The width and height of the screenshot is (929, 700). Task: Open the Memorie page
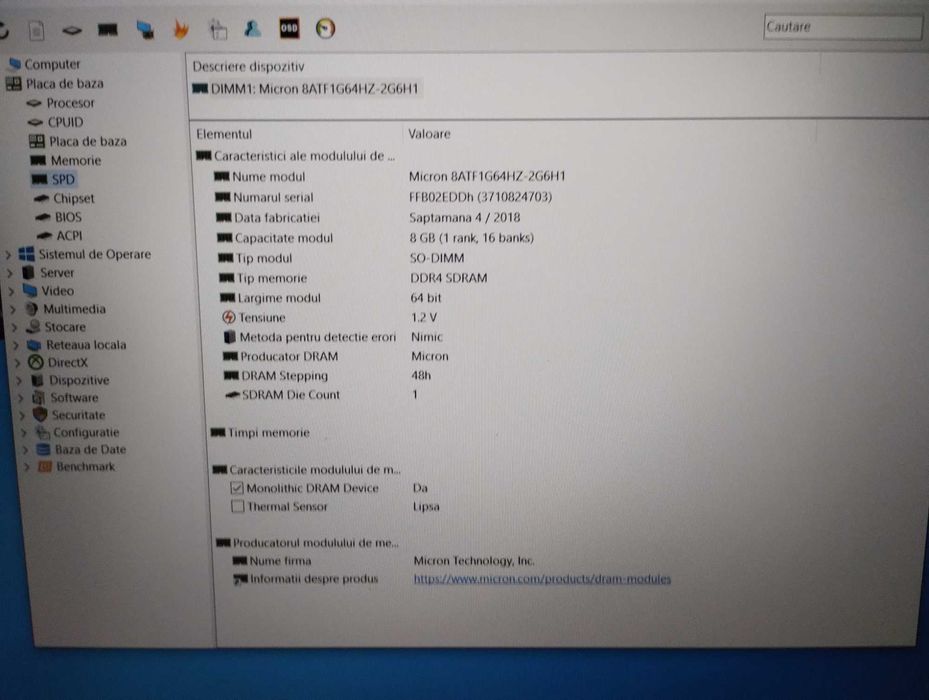[x=66, y=161]
